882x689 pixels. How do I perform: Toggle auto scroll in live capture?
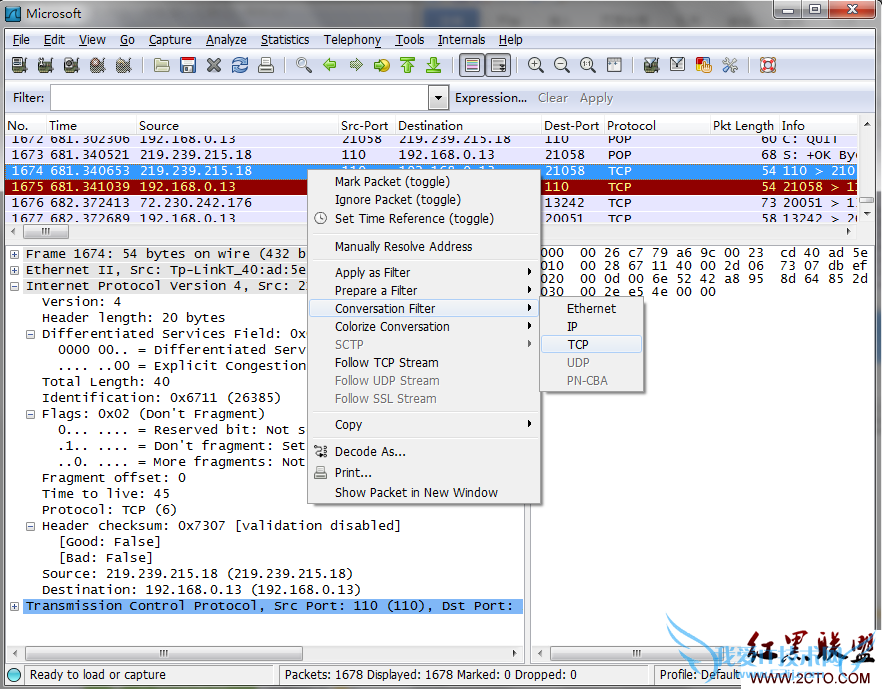coord(497,66)
